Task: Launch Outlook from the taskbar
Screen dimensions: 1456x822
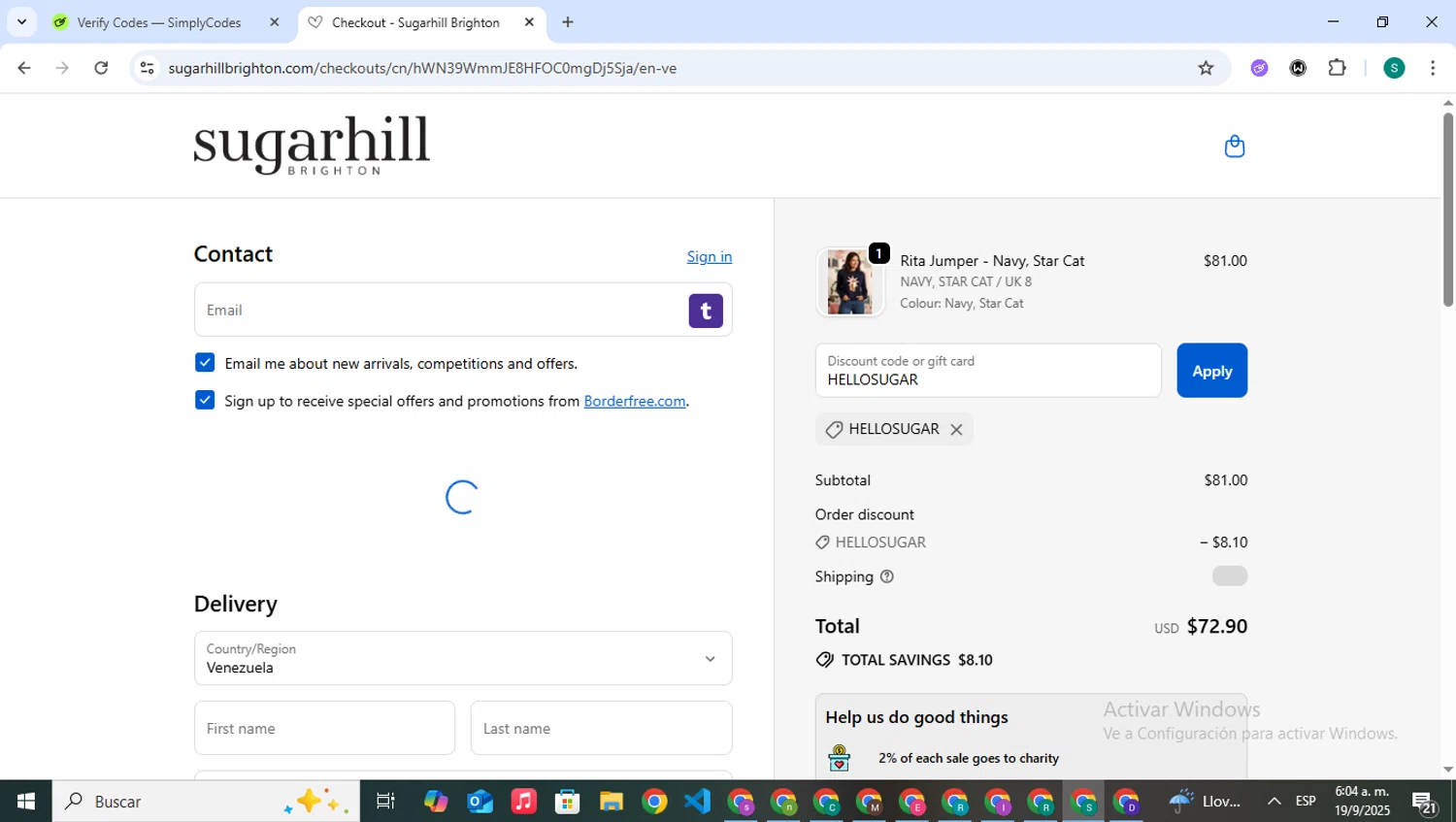Action: coord(480,802)
